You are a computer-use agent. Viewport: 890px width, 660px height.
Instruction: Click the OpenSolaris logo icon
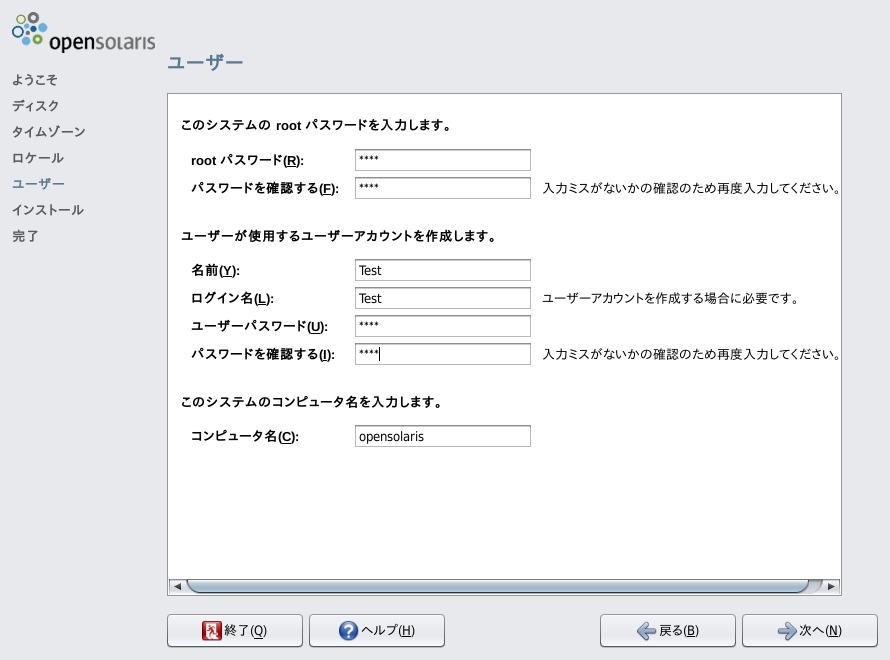pos(30,29)
